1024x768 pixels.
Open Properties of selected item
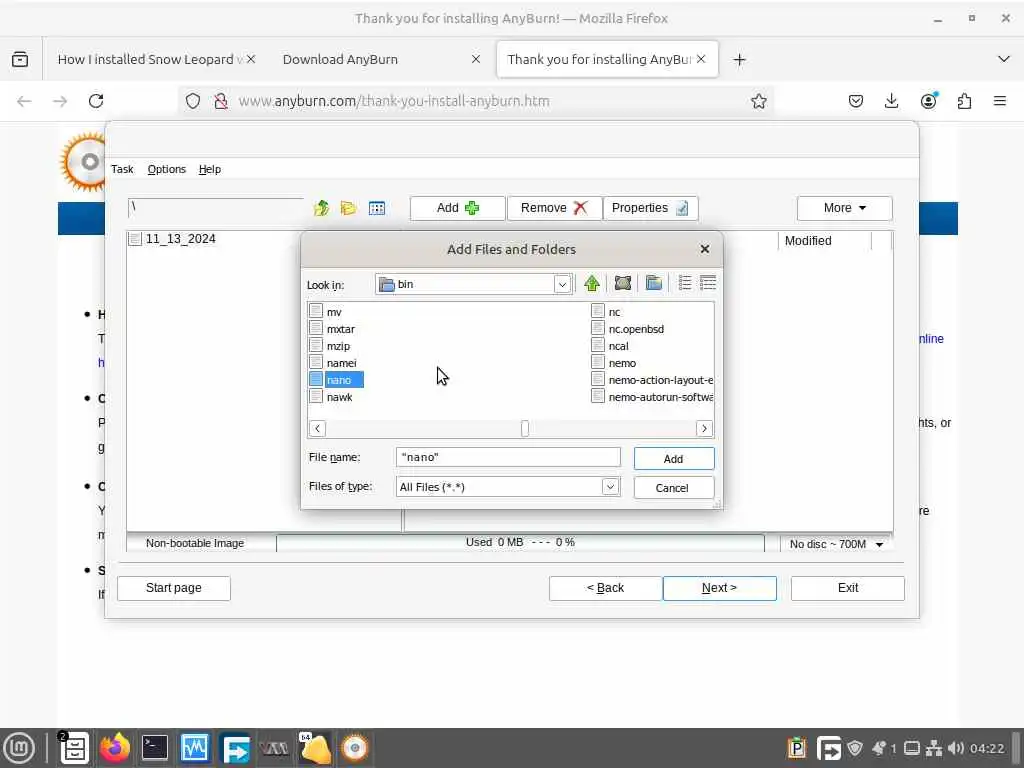click(650, 208)
